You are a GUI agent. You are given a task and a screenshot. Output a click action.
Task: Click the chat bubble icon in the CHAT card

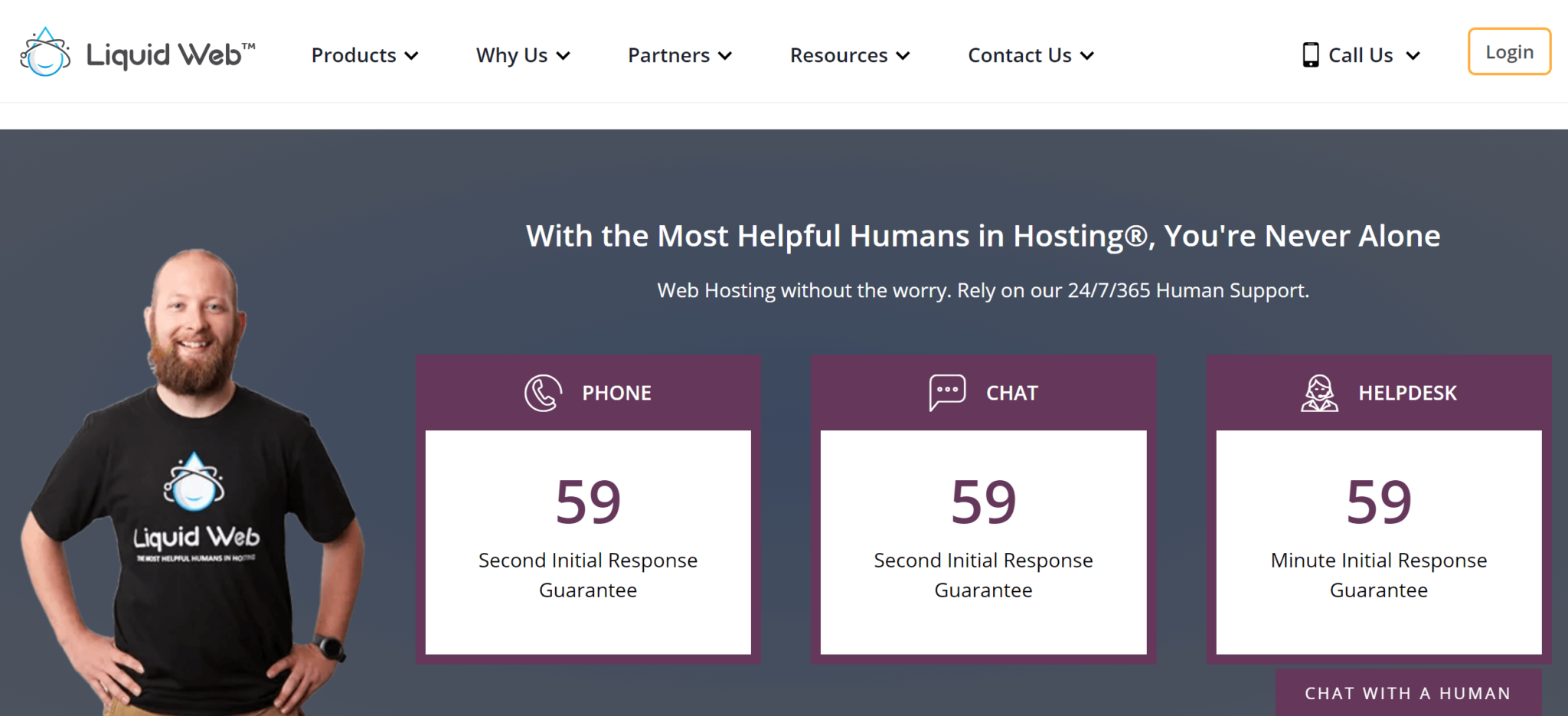pyautogui.click(x=947, y=393)
